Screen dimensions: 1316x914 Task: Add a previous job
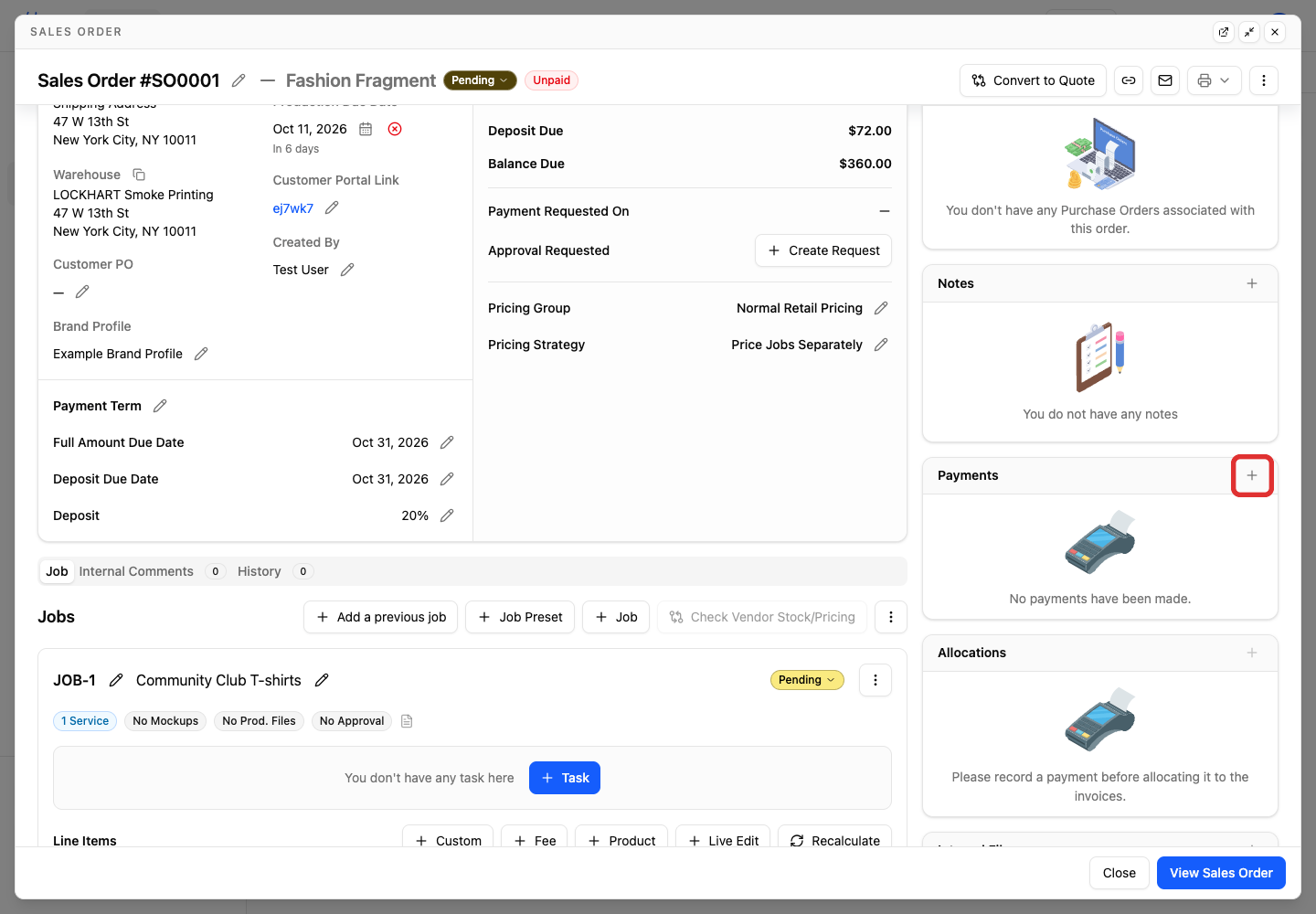[x=380, y=617]
